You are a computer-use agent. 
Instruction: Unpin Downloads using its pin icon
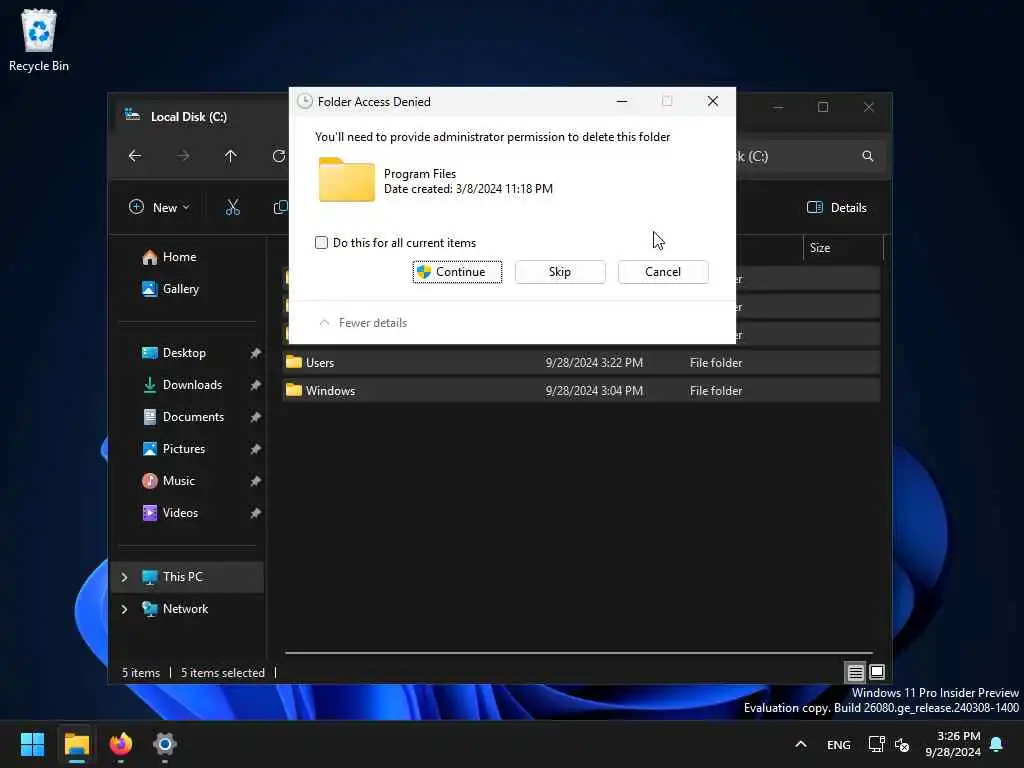point(255,385)
